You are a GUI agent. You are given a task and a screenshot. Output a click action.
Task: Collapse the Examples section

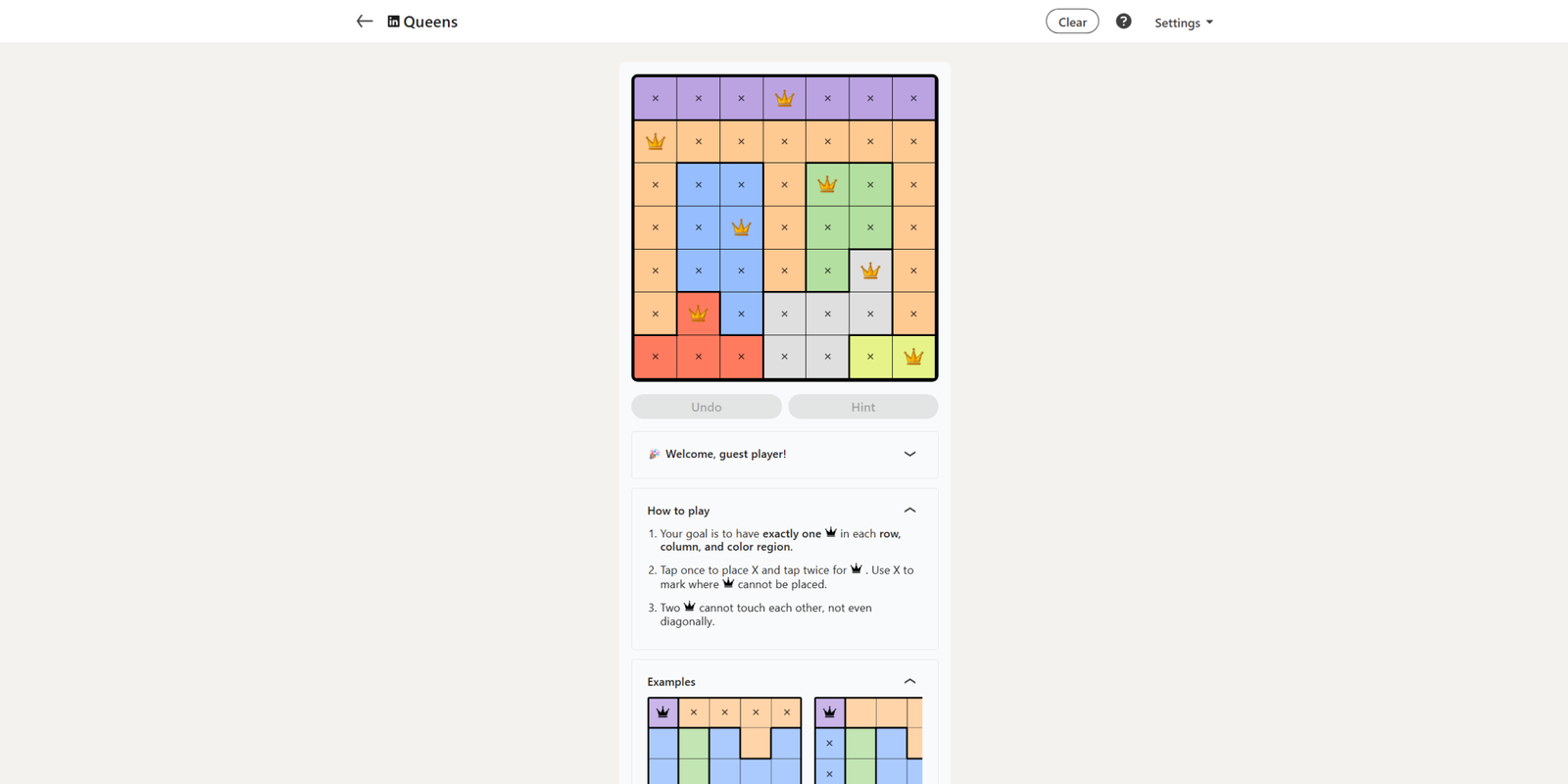909,682
